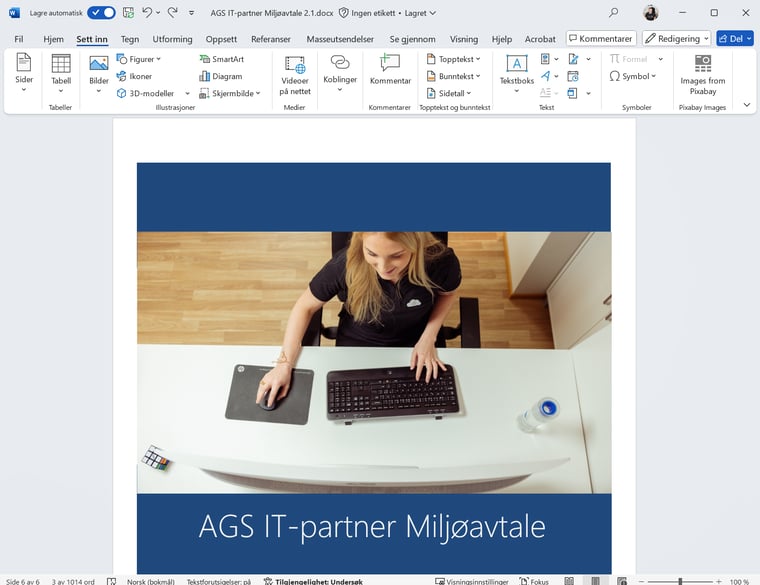Open the Hjelp tab
The width and height of the screenshot is (760, 585).
[x=502, y=39]
